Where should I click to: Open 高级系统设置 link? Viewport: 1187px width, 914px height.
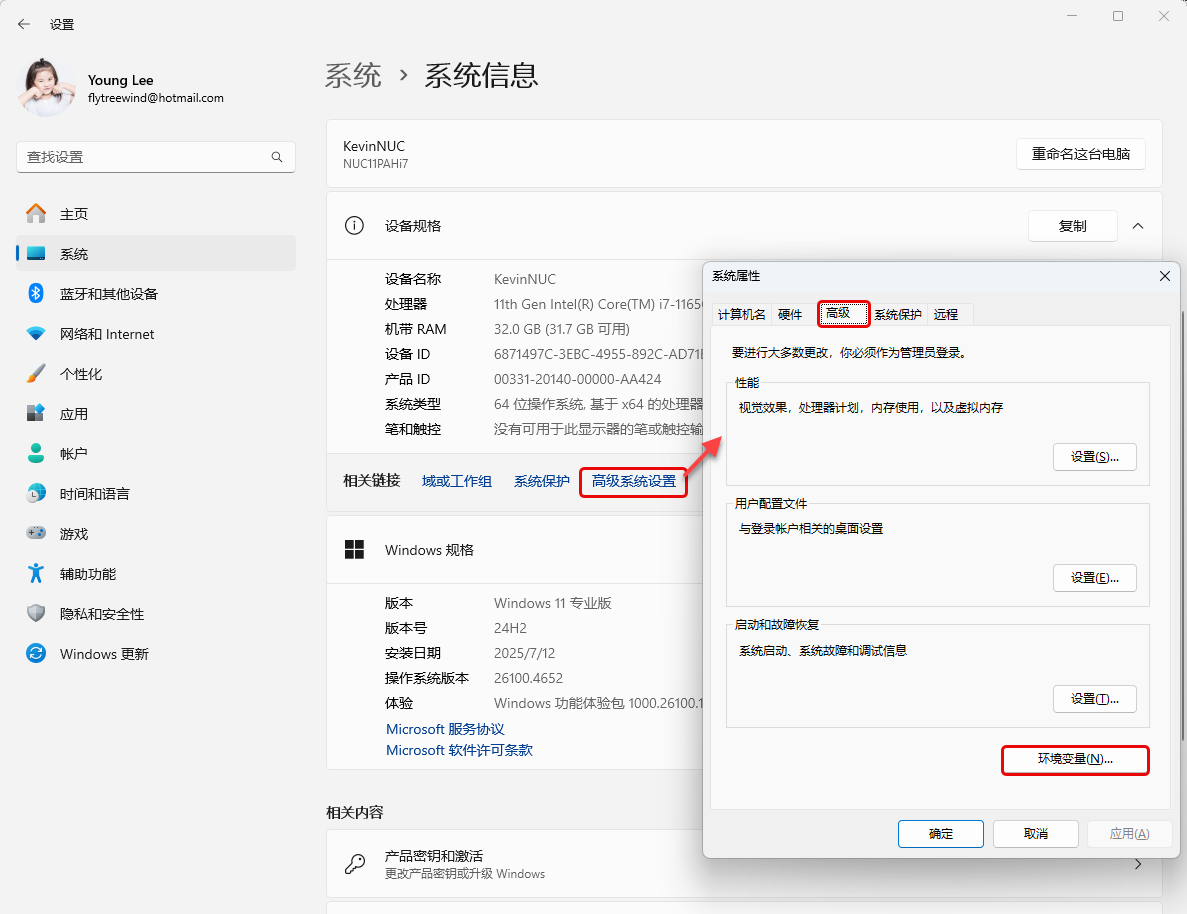(634, 482)
